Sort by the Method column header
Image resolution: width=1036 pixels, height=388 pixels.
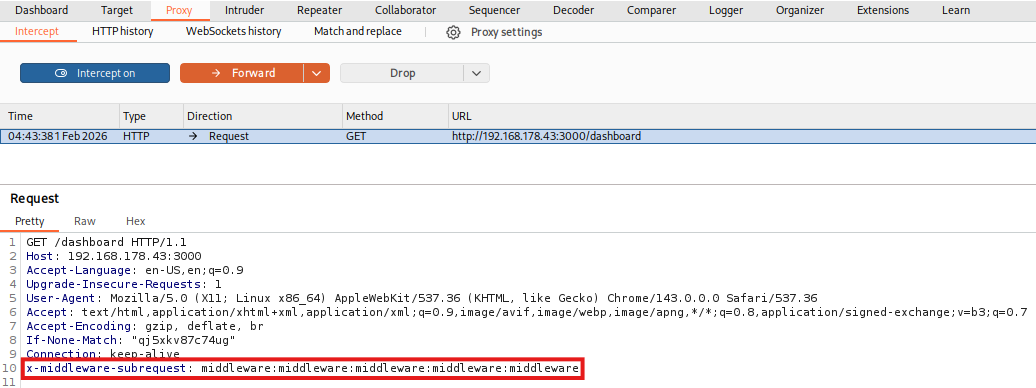pos(395,116)
